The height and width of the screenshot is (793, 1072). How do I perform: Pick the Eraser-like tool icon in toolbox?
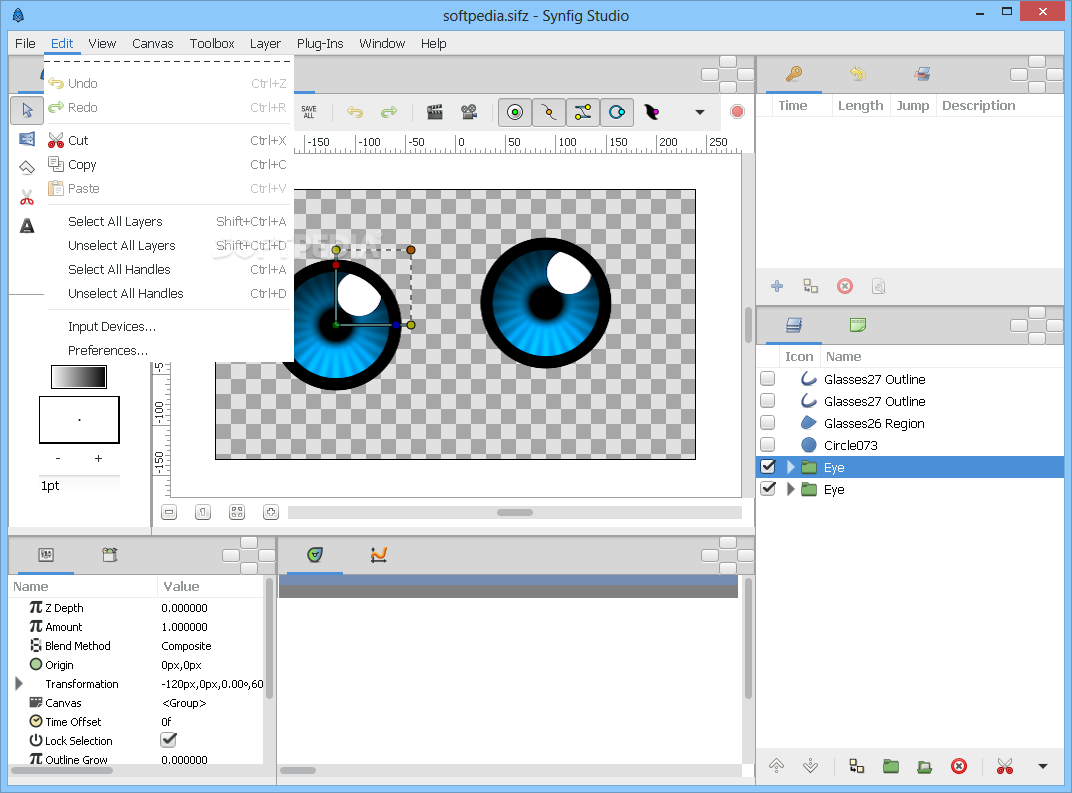pyautogui.click(x=27, y=167)
